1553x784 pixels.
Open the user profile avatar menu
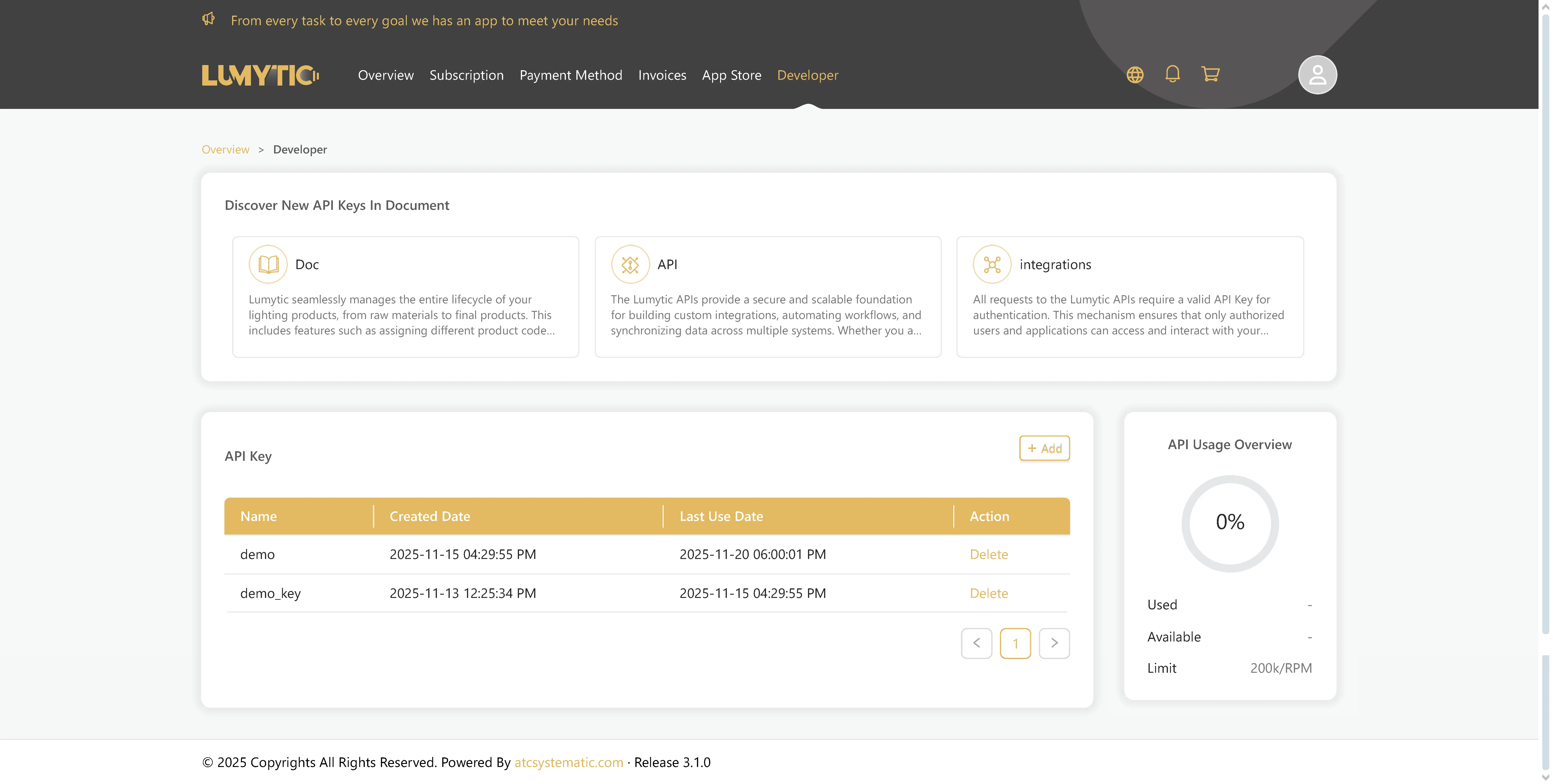(1317, 75)
